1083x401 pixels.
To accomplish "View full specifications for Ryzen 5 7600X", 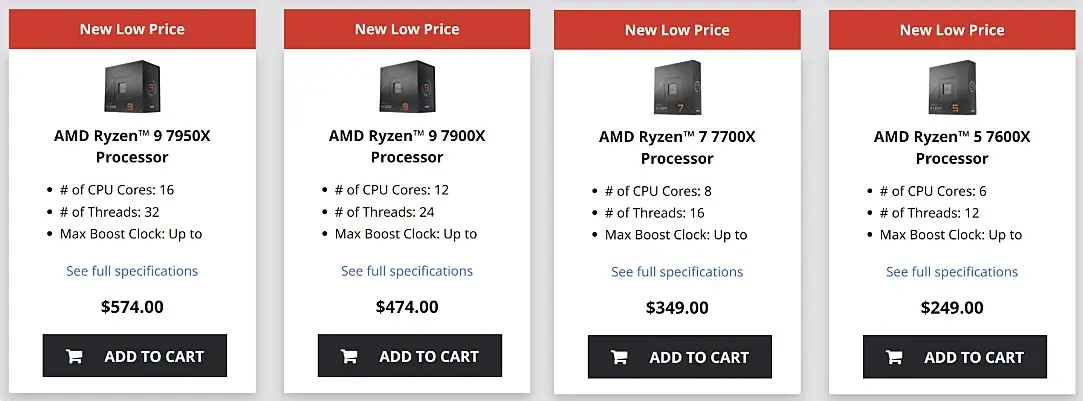I will [952, 272].
